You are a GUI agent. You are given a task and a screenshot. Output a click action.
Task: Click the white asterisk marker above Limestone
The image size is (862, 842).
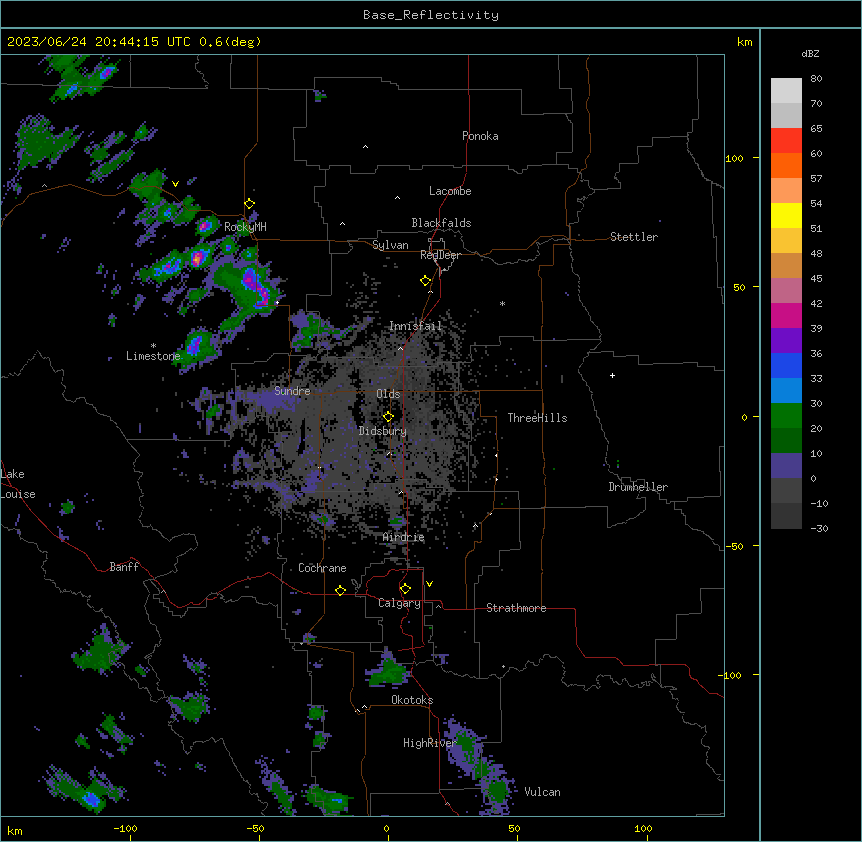pos(153,346)
